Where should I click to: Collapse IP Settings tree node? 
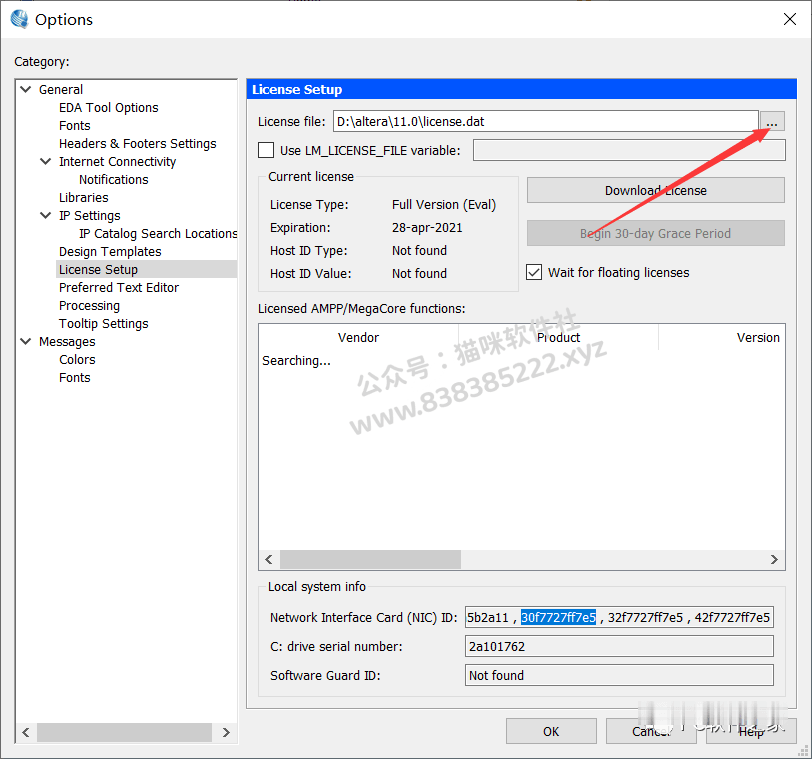(46, 215)
